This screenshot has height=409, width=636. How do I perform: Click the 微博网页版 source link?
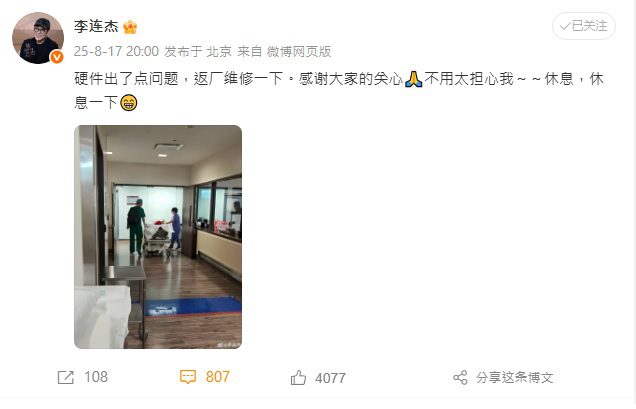point(299,51)
